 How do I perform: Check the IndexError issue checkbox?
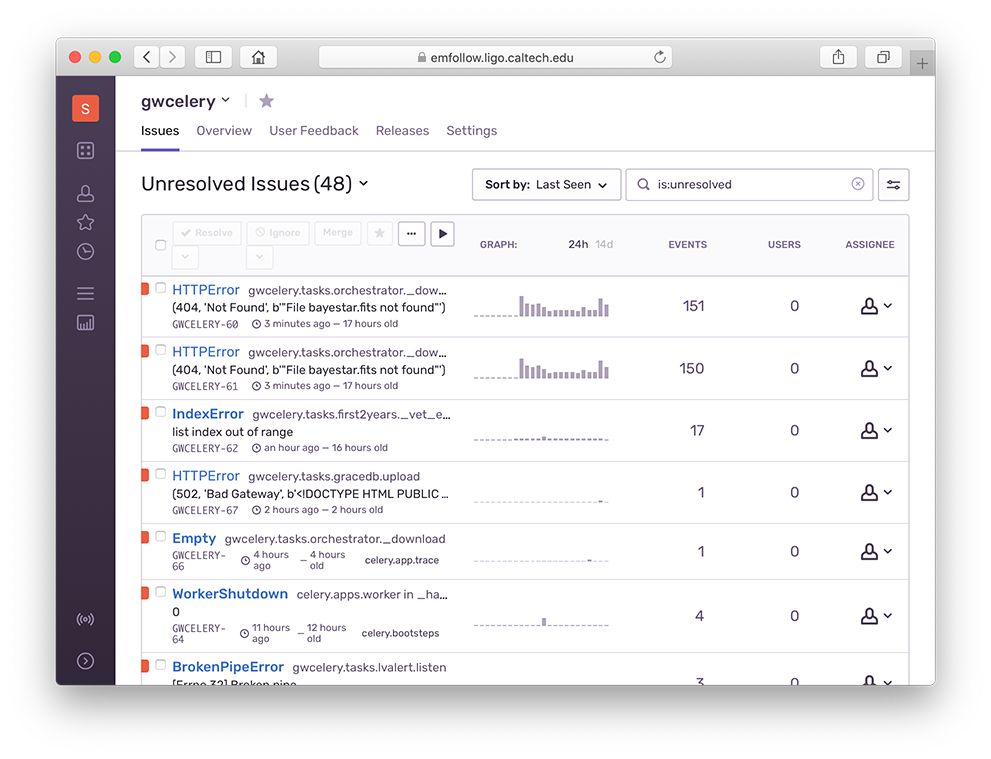pos(161,412)
